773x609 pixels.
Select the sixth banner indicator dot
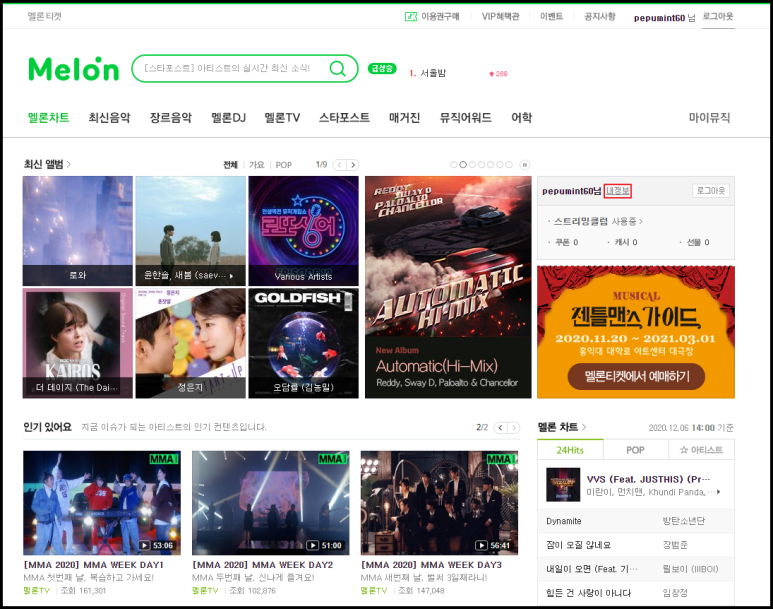(499, 165)
